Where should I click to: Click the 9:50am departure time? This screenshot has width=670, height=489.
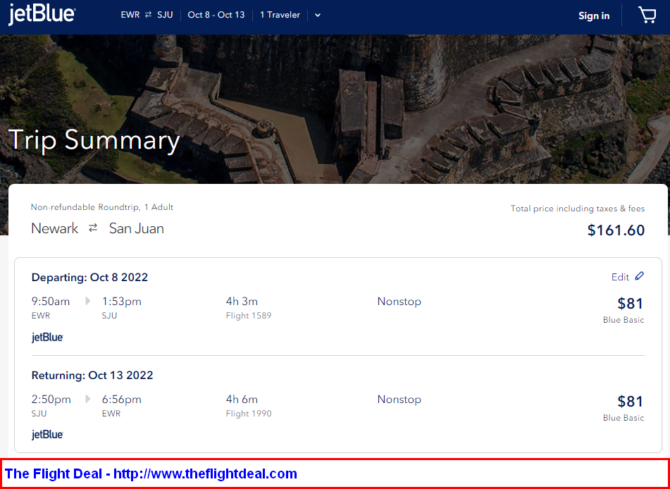[x=50, y=301]
